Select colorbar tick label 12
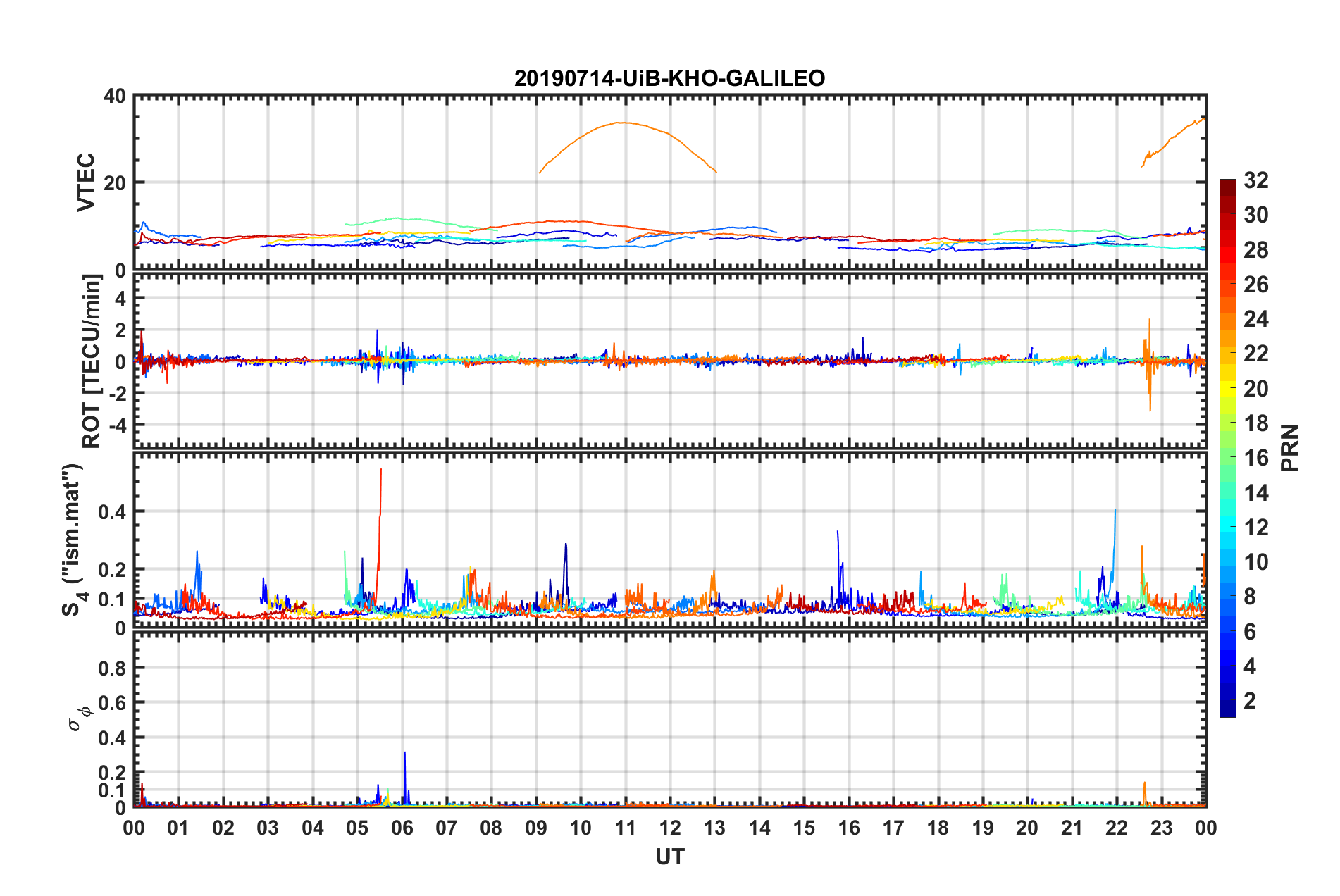This screenshot has width=1340, height=896. point(1255,528)
